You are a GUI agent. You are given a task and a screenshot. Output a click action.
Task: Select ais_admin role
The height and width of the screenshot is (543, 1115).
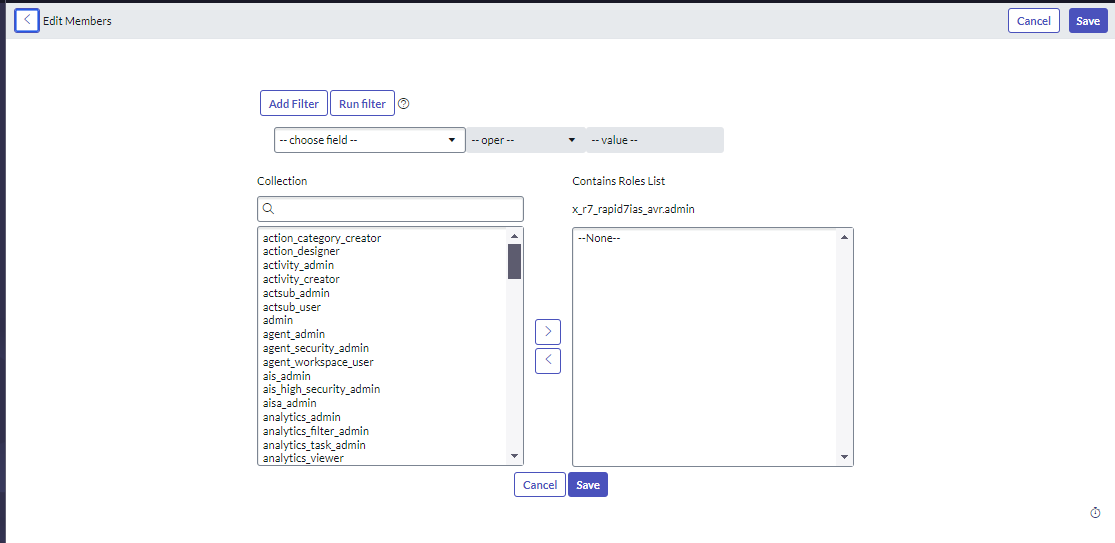[x=286, y=376]
